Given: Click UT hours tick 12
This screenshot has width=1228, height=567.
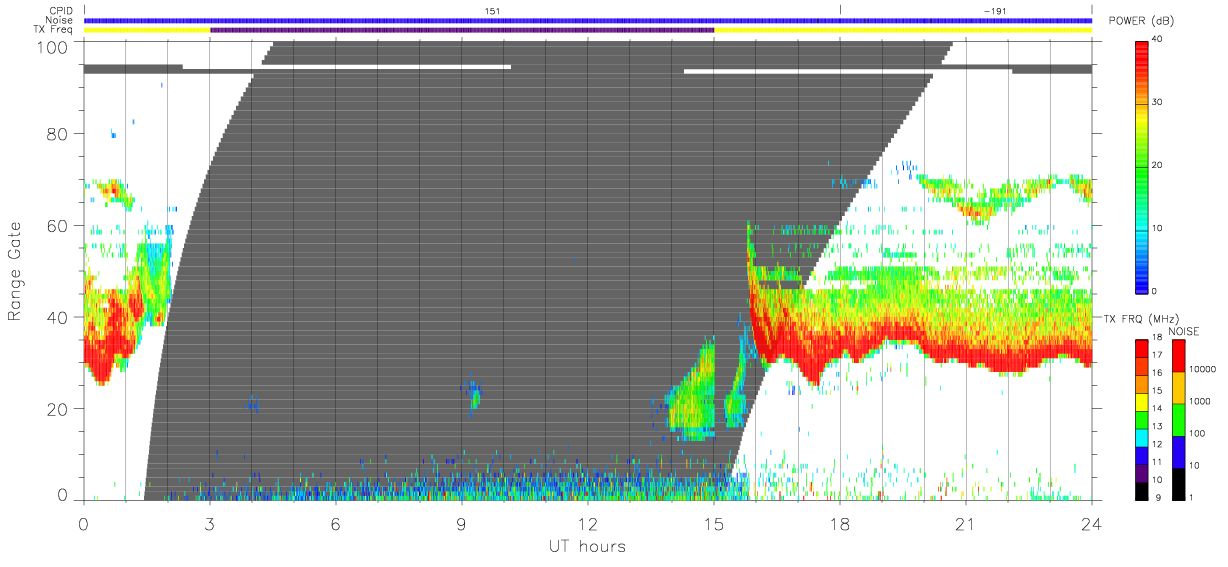Looking at the screenshot, I should (x=588, y=524).
